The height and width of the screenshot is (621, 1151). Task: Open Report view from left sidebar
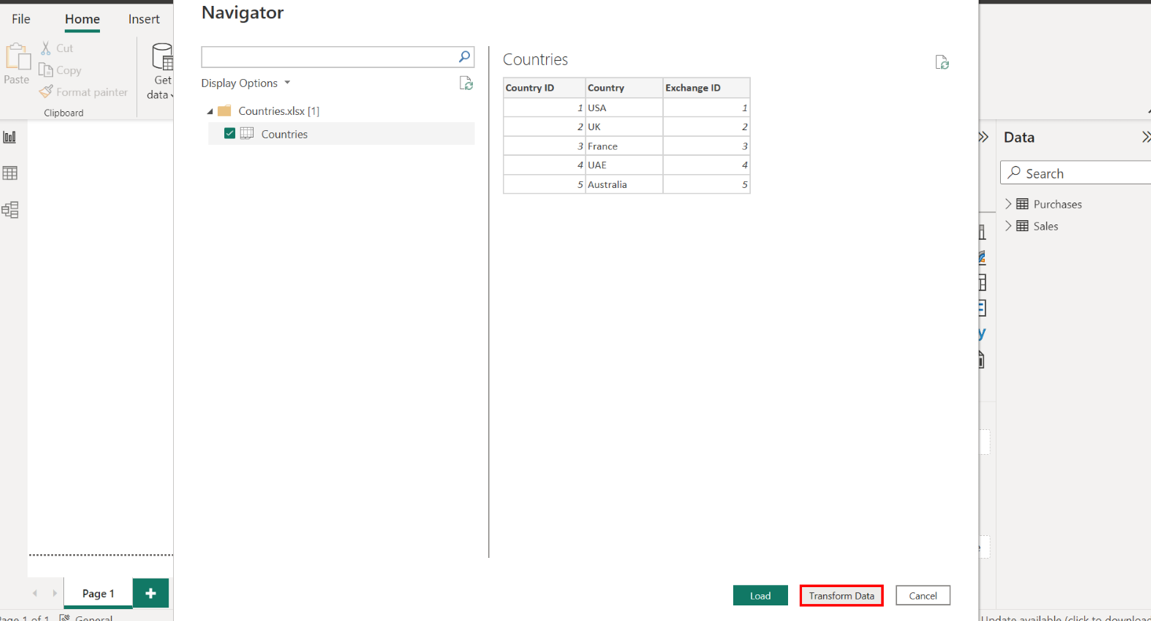[x=10, y=137]
